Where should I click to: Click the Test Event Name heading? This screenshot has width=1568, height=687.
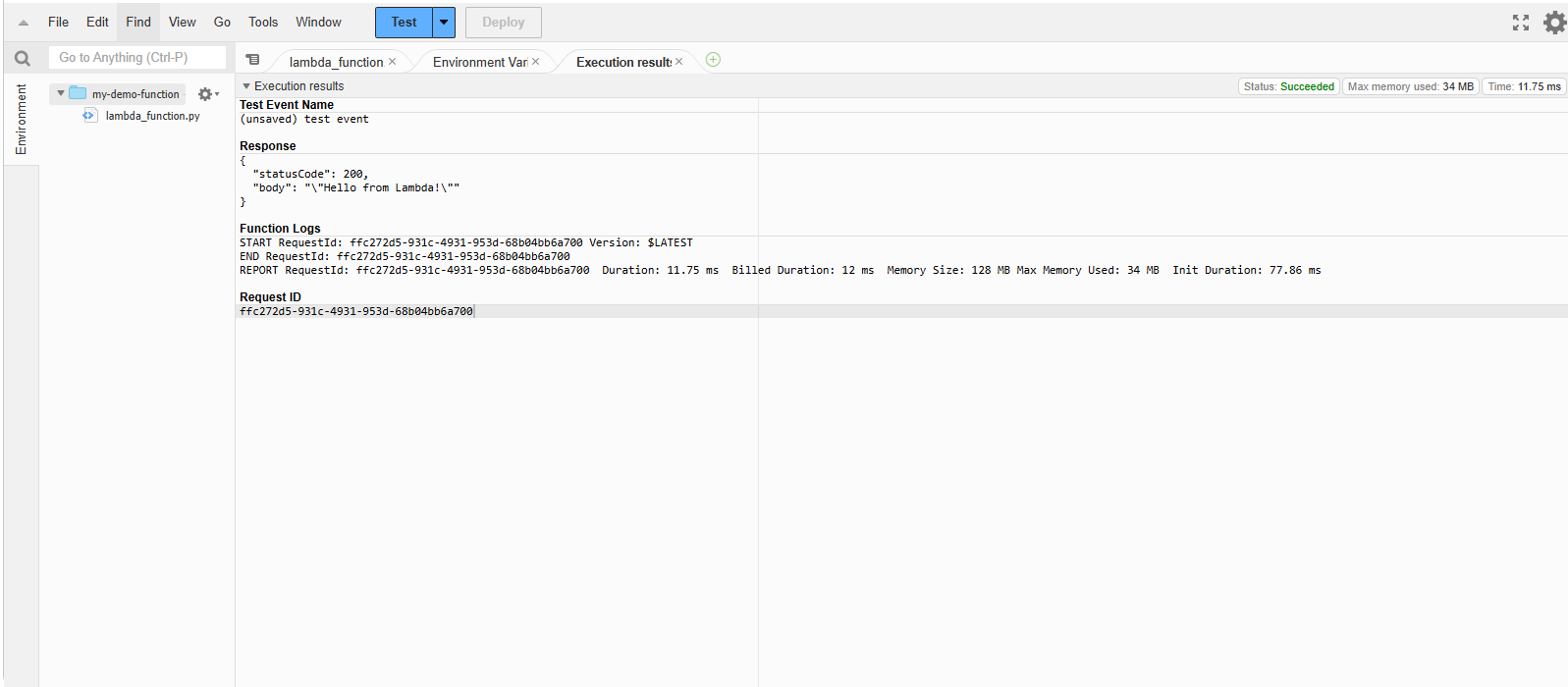[287, 105]
